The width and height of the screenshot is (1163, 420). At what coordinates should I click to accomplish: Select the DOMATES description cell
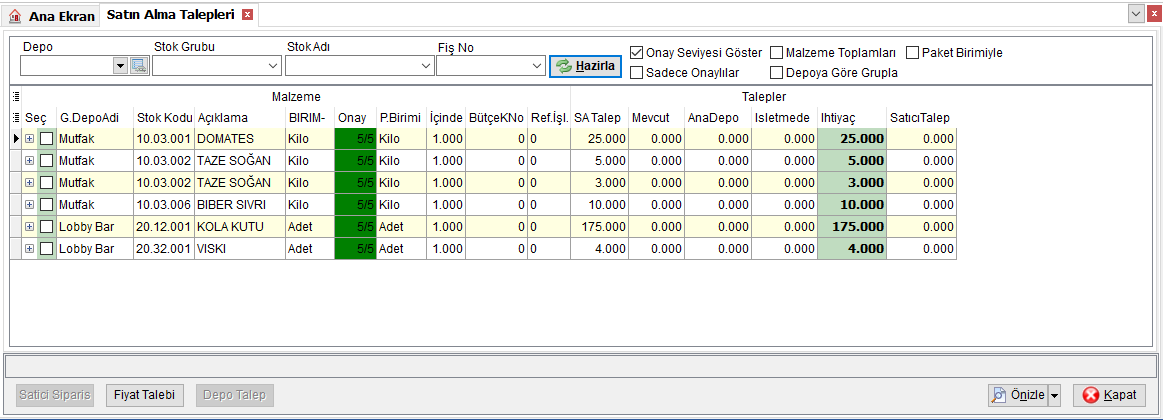(240, 139)
